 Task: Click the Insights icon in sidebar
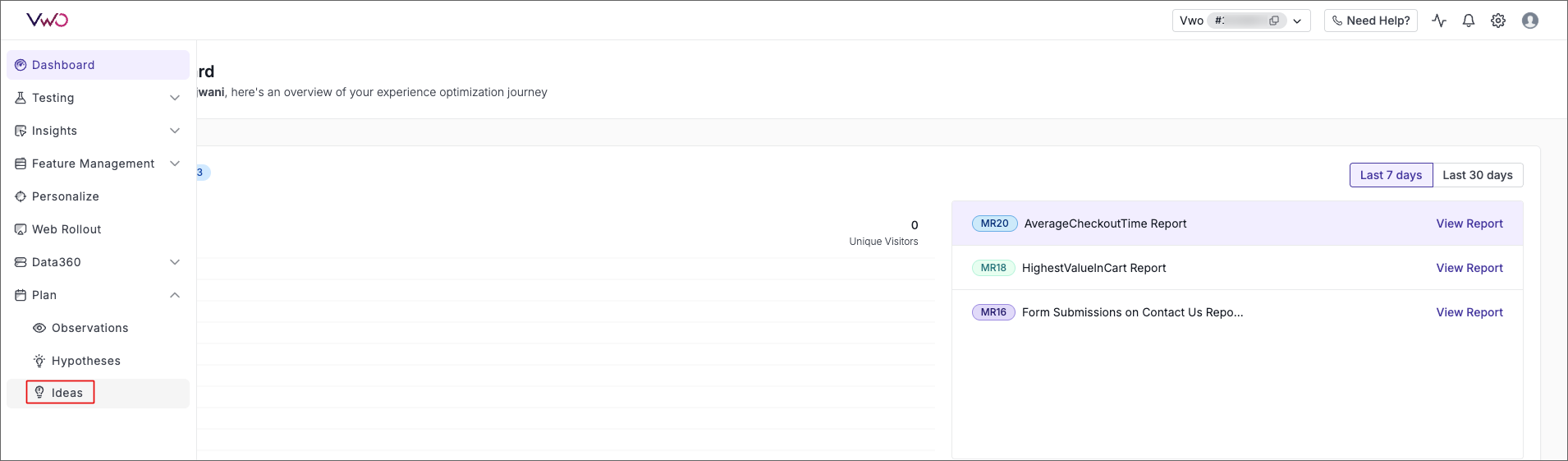point(21,131)
